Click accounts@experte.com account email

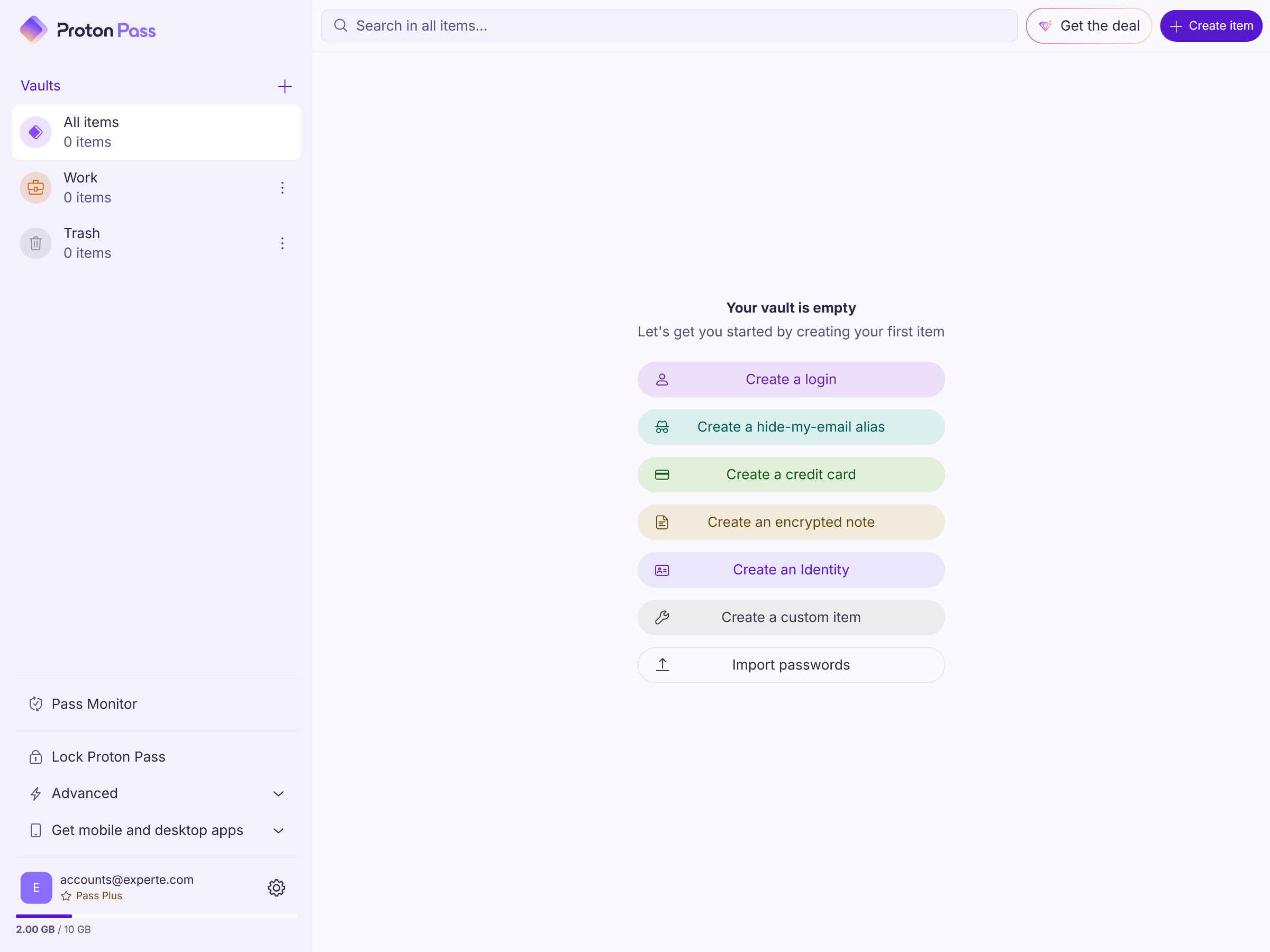(x=127, y=880)
